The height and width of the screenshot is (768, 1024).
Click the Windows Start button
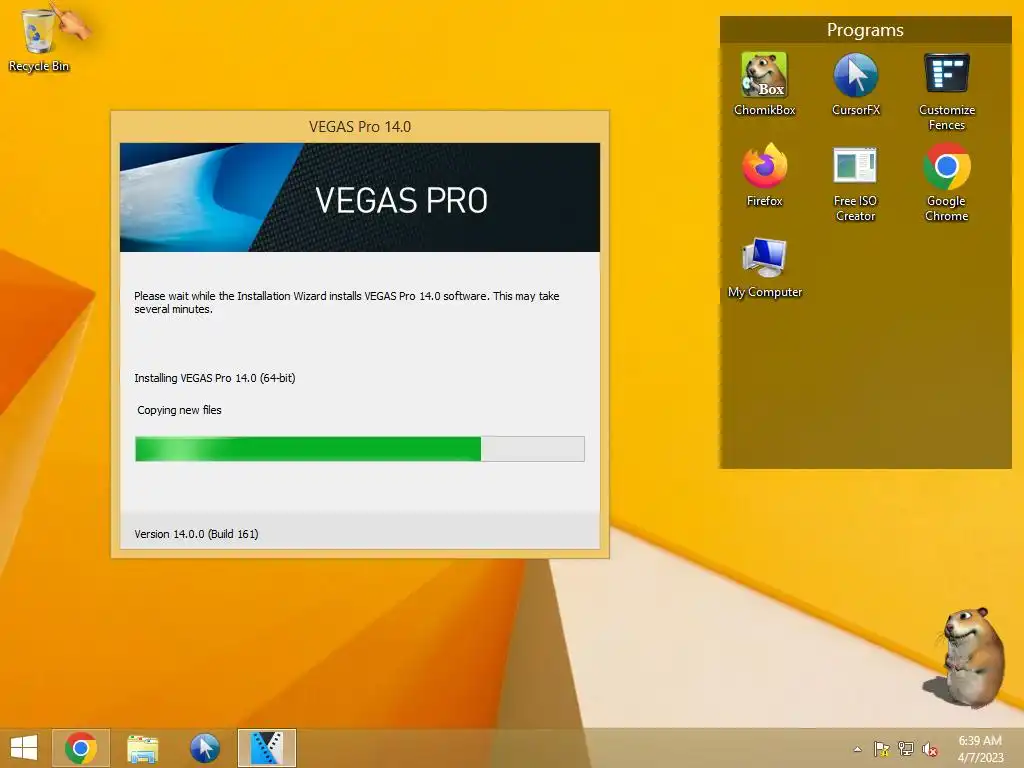tap(24, 748)
